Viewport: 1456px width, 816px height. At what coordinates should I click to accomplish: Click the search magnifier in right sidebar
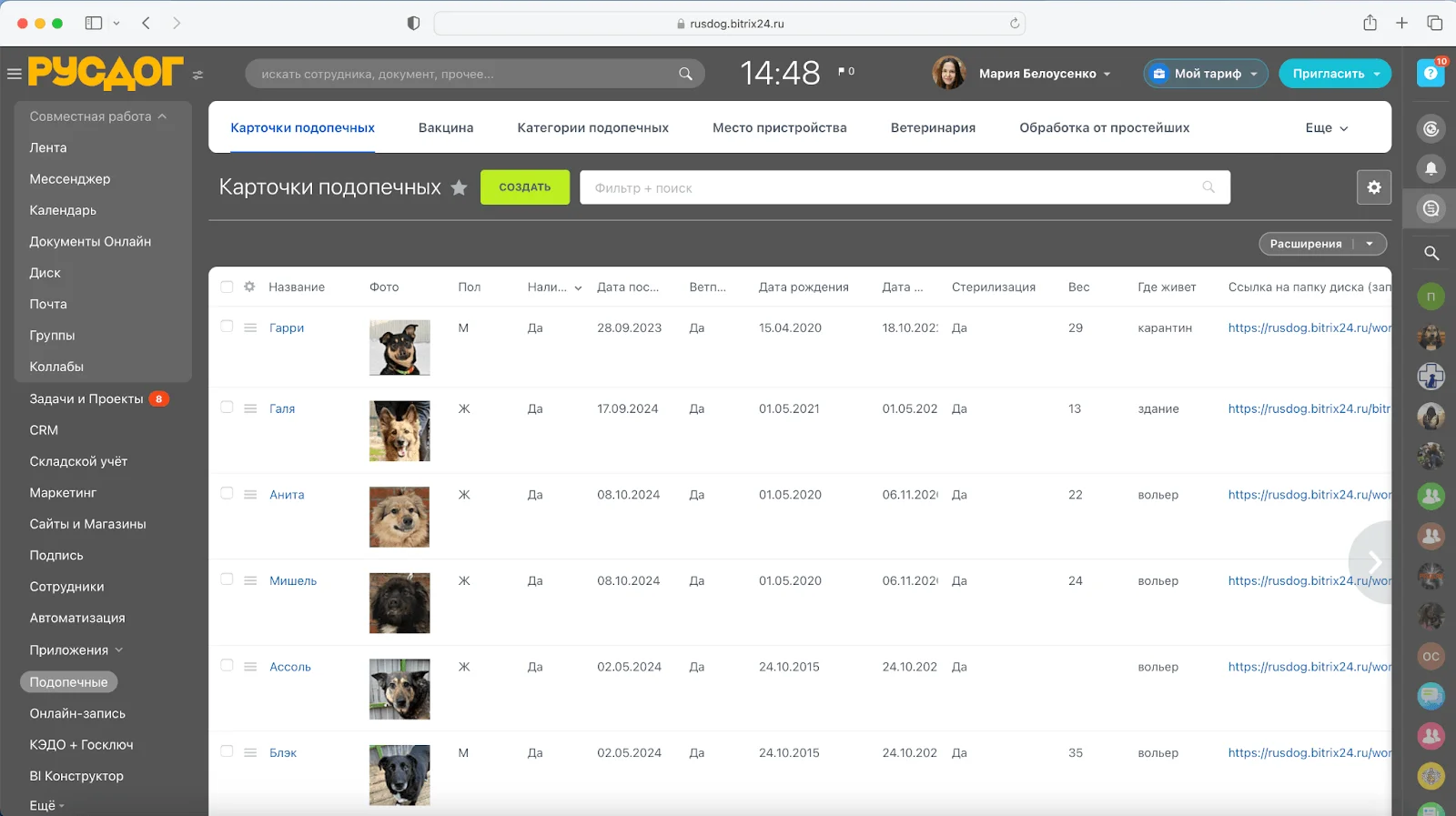click(x=1431, y=253)
